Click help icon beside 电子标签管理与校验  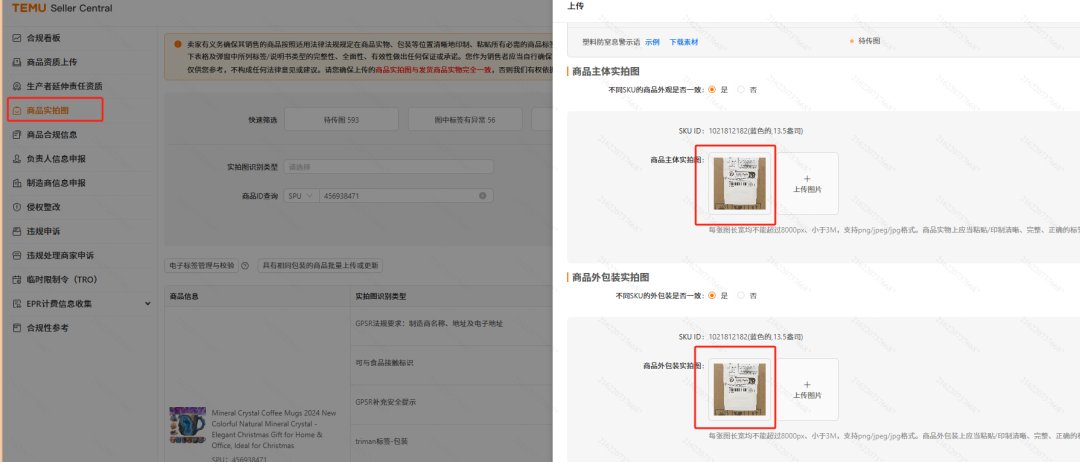pos(245,266)
